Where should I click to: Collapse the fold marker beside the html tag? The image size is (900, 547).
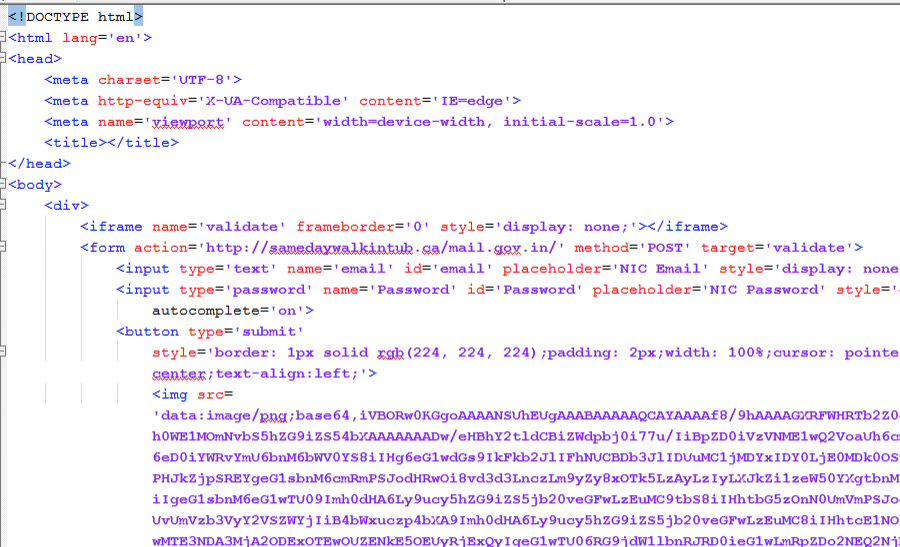click(x=2, y=37)
